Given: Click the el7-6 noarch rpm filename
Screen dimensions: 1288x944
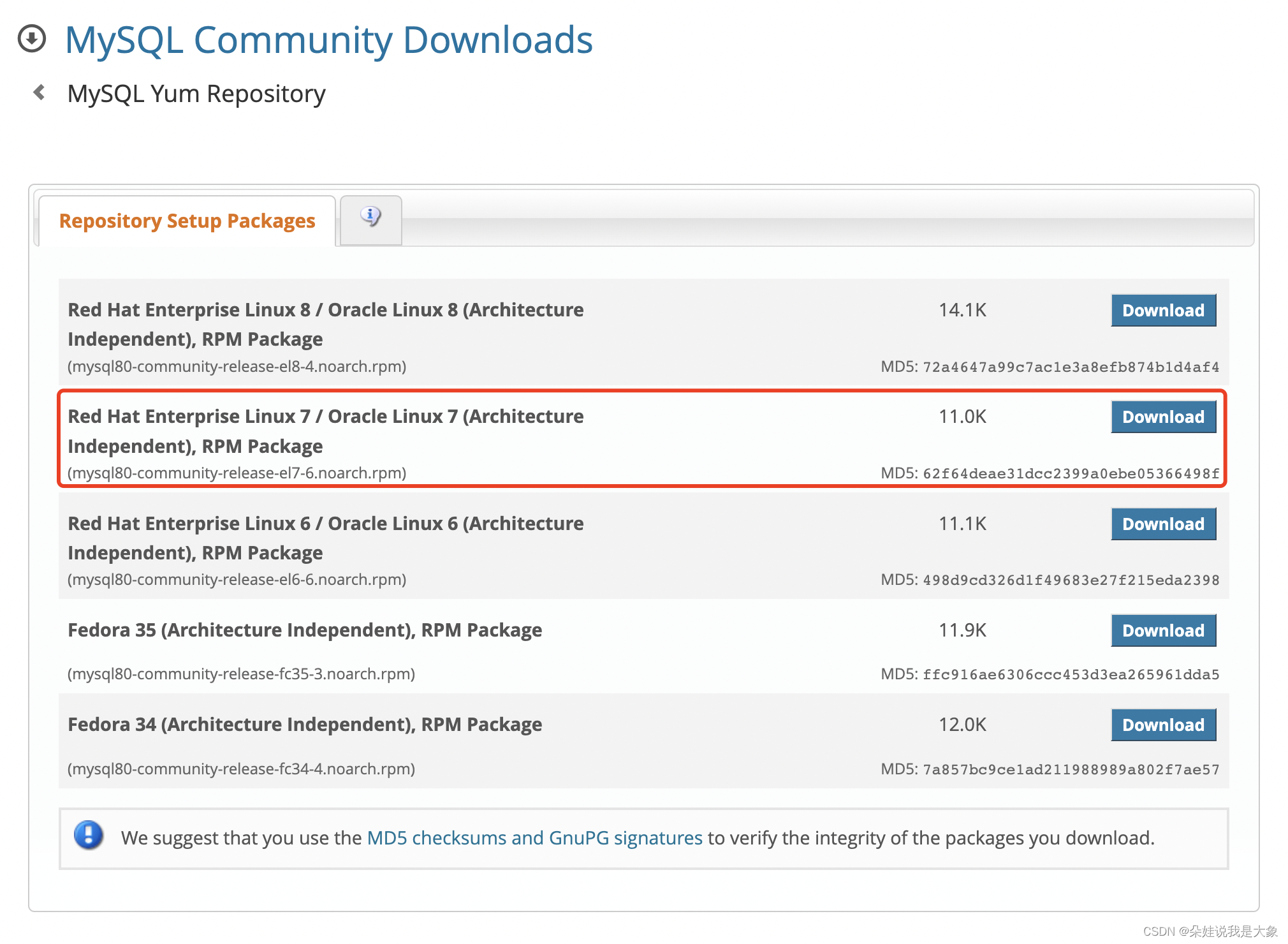Looking at the screenshot, I should (x=237, y=473).
